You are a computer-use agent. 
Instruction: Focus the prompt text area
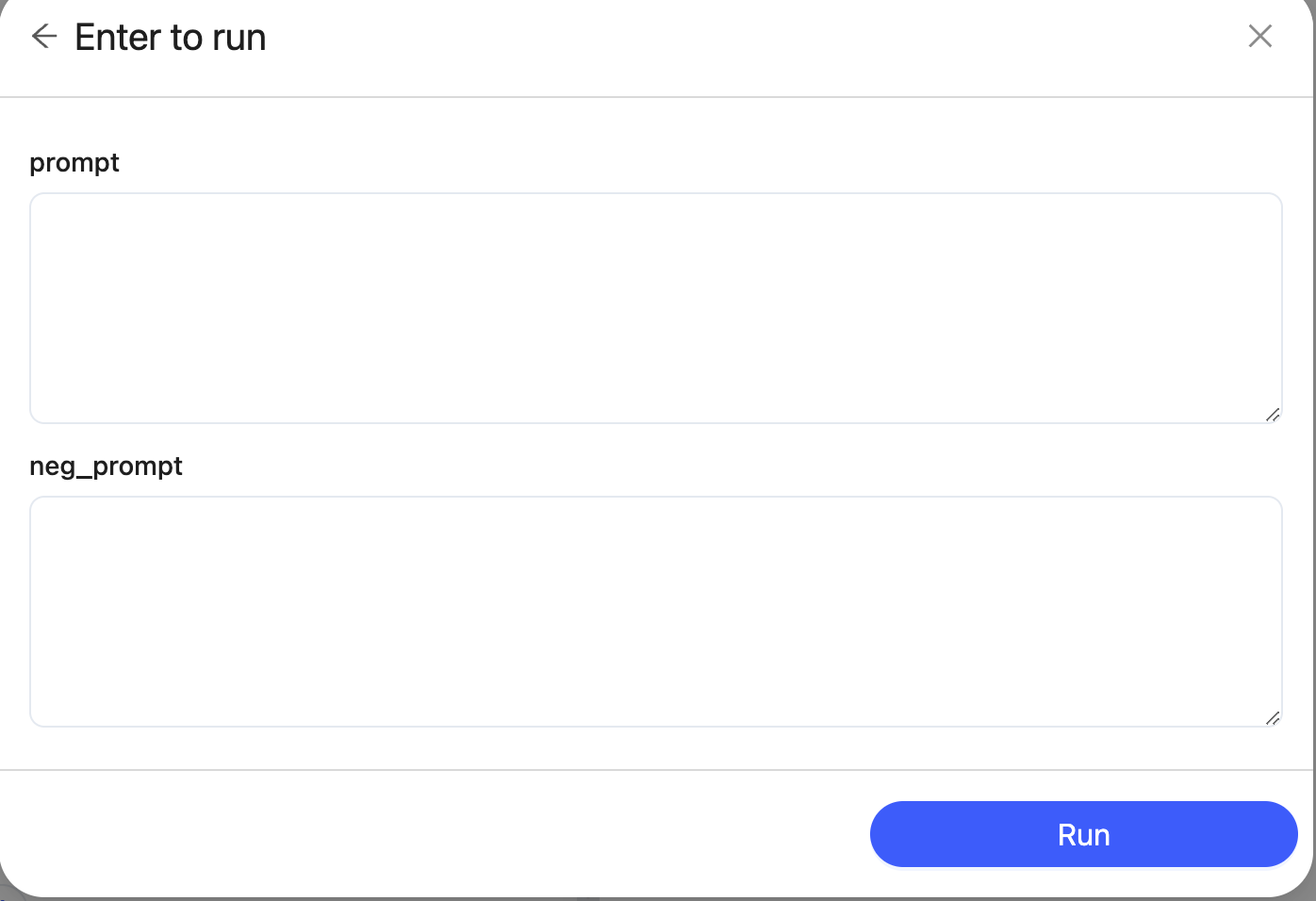(655, 308)
